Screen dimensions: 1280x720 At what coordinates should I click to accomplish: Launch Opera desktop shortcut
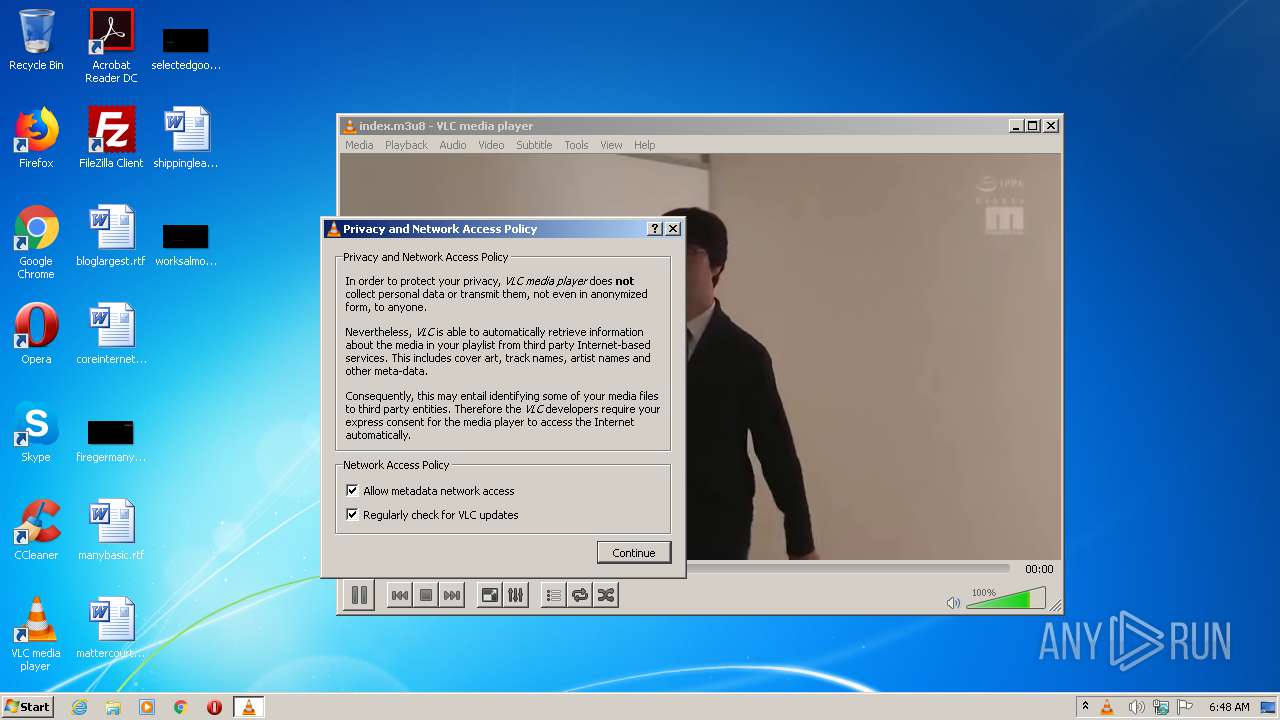(x=36, y=334)
